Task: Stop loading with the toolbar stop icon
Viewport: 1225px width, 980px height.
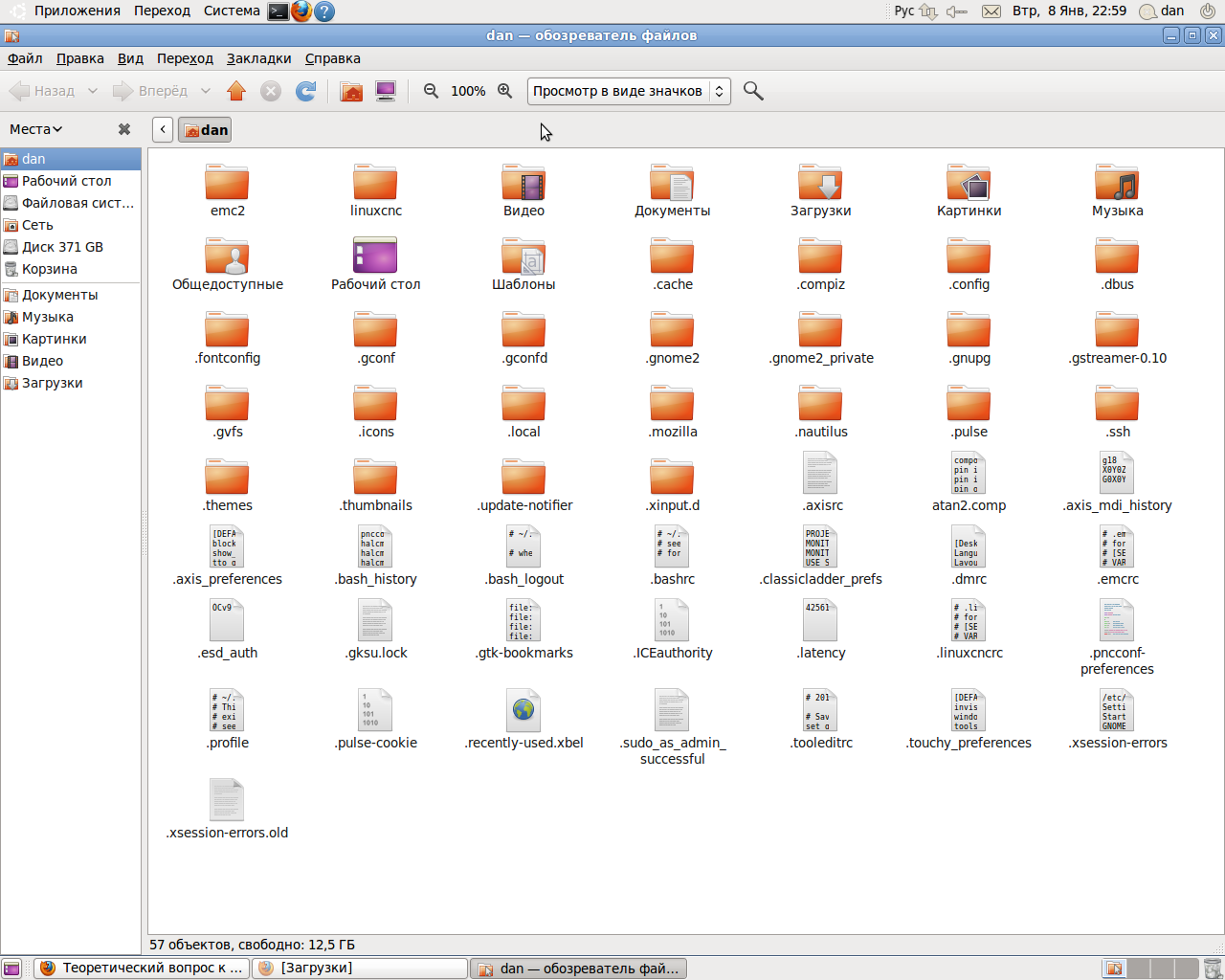Action: tap(271, 91)
